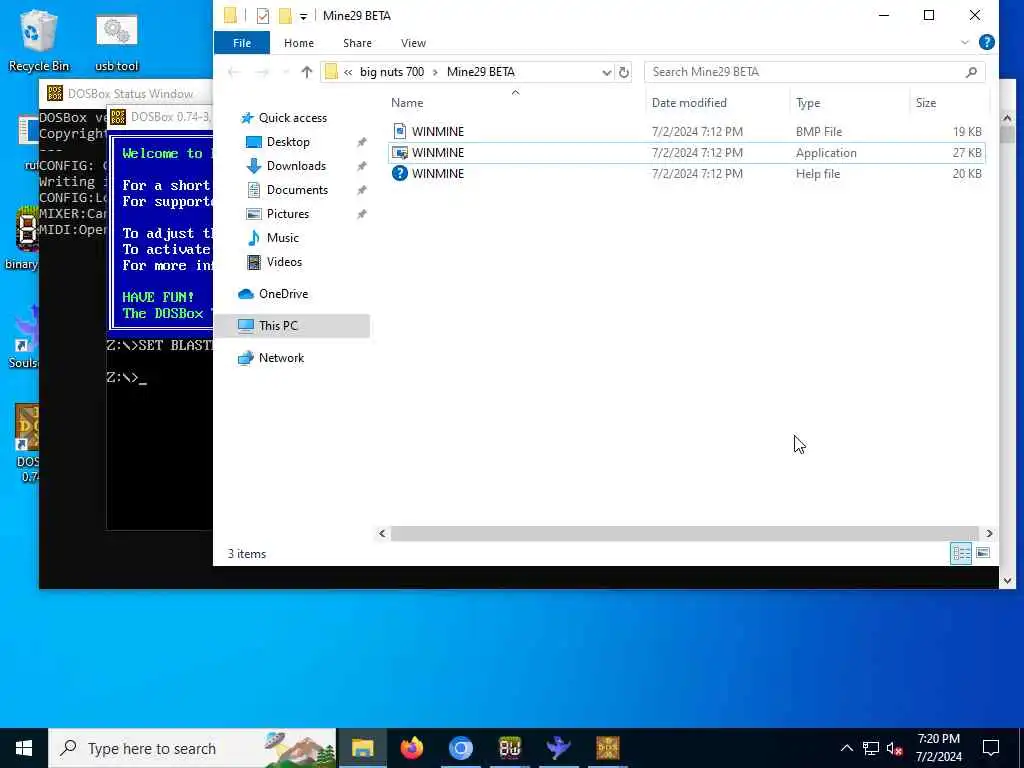The height and width of the screenshot is (768, 1024).
Task: Expand the Mine29 BETA breadcrumb arrow
Action: click(435, 72)
